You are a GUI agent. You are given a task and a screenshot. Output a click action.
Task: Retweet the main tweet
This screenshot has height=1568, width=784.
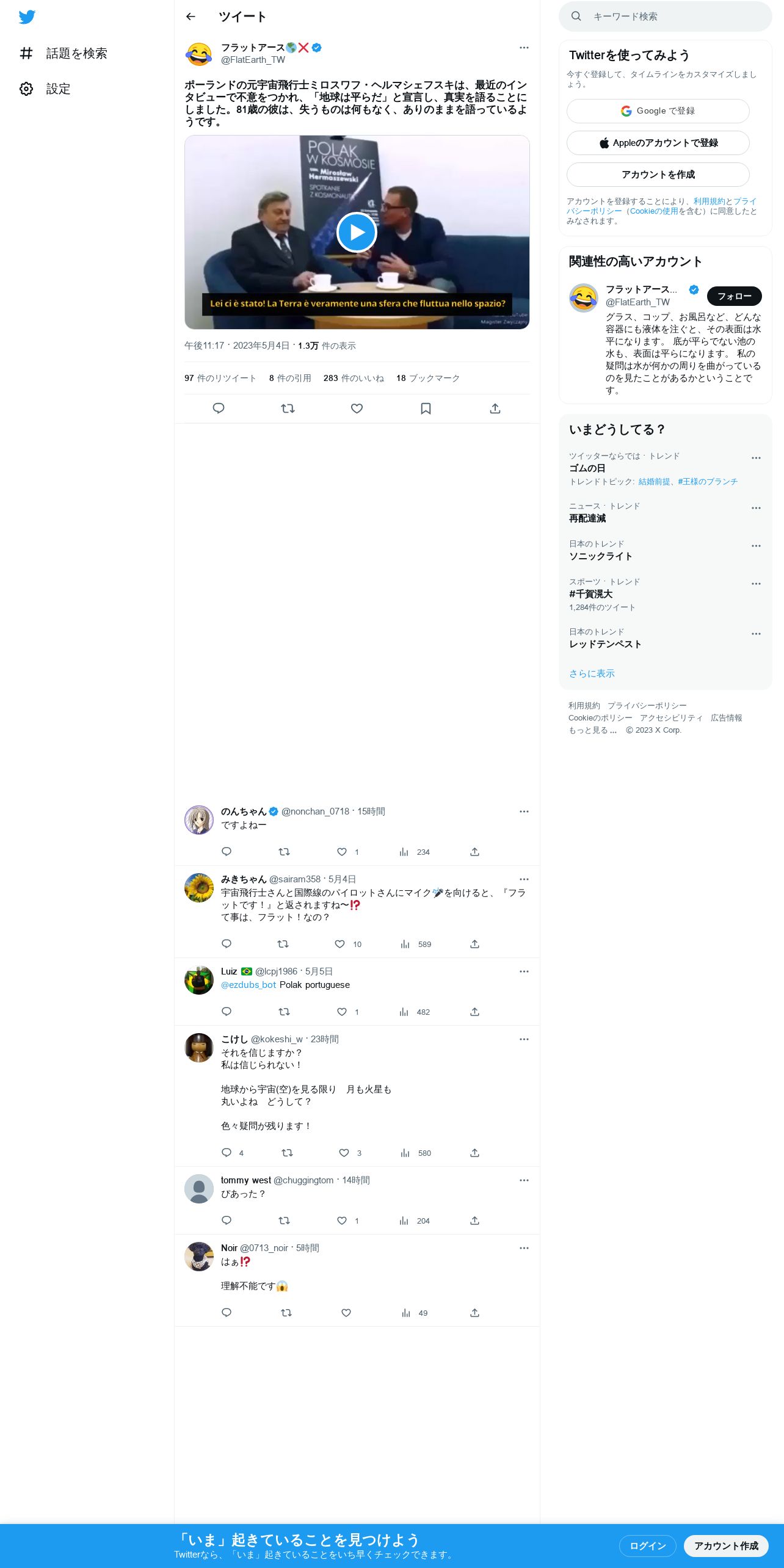click(288, 408)
